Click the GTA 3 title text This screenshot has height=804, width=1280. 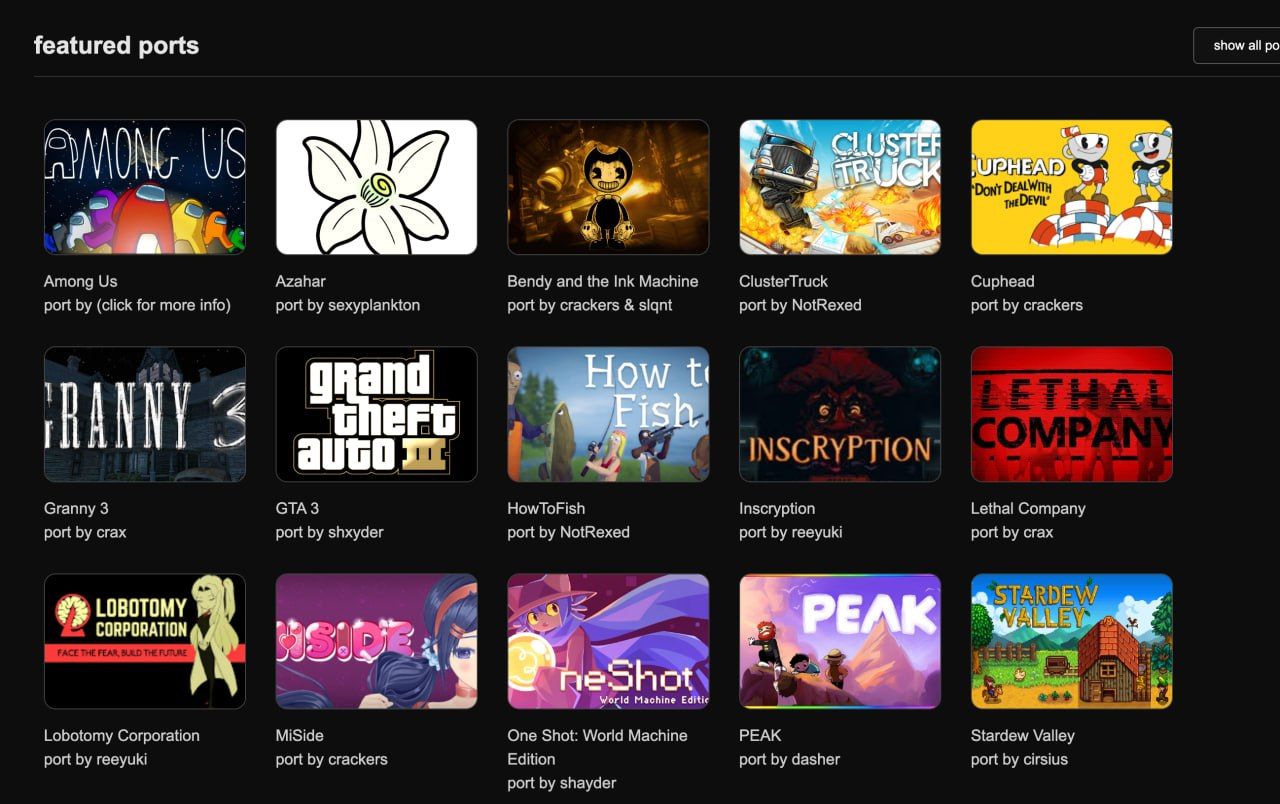click(298, 508)
